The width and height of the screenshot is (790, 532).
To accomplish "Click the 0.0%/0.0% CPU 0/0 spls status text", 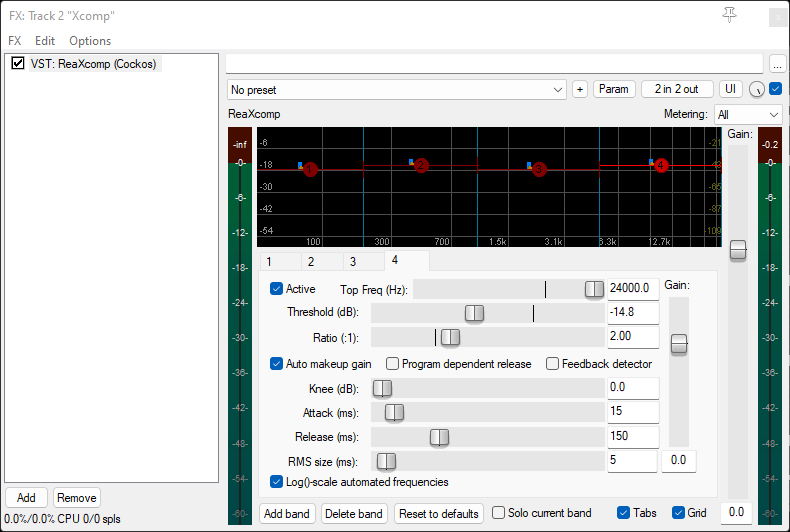I will coord(62,519).
